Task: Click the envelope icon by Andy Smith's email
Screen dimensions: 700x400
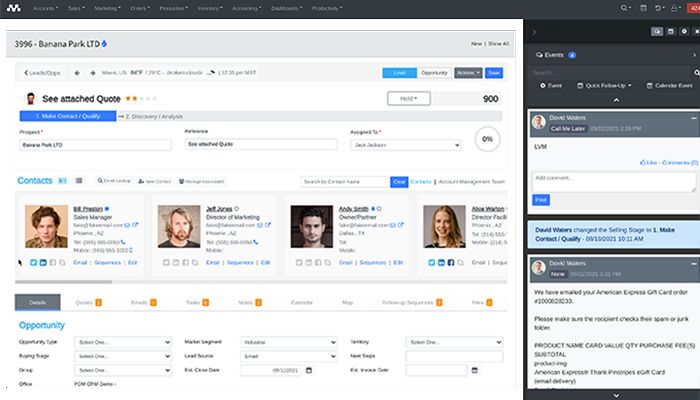Action: (x=392, y=225)
